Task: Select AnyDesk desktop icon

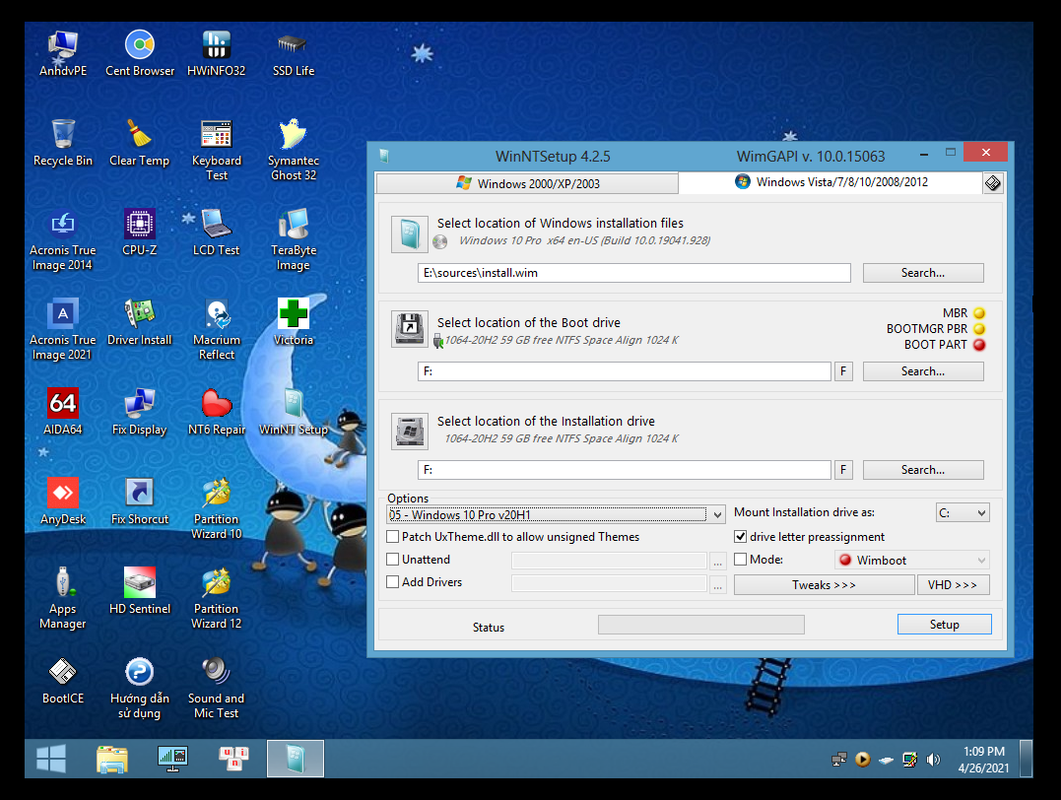Action: 63,502
